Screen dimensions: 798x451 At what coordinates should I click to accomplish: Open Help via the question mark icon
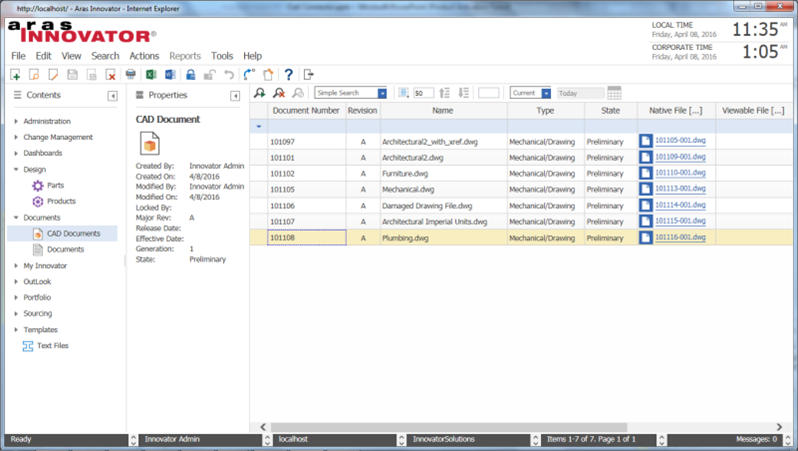click(x=289, y=75)
